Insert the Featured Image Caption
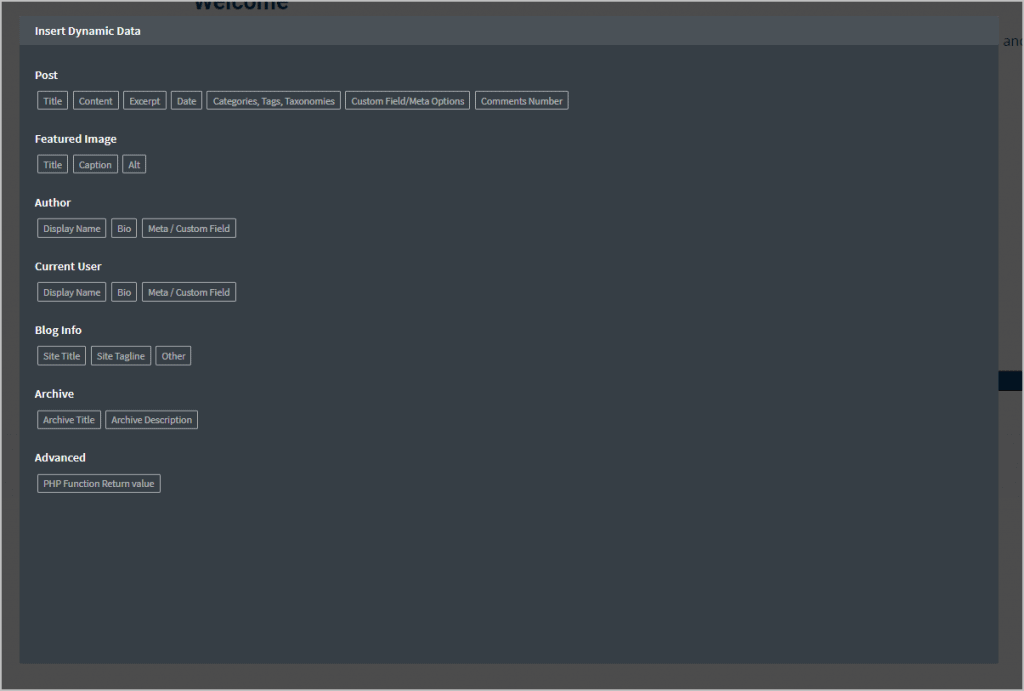 pyautogui.click(x=94, y=164)
